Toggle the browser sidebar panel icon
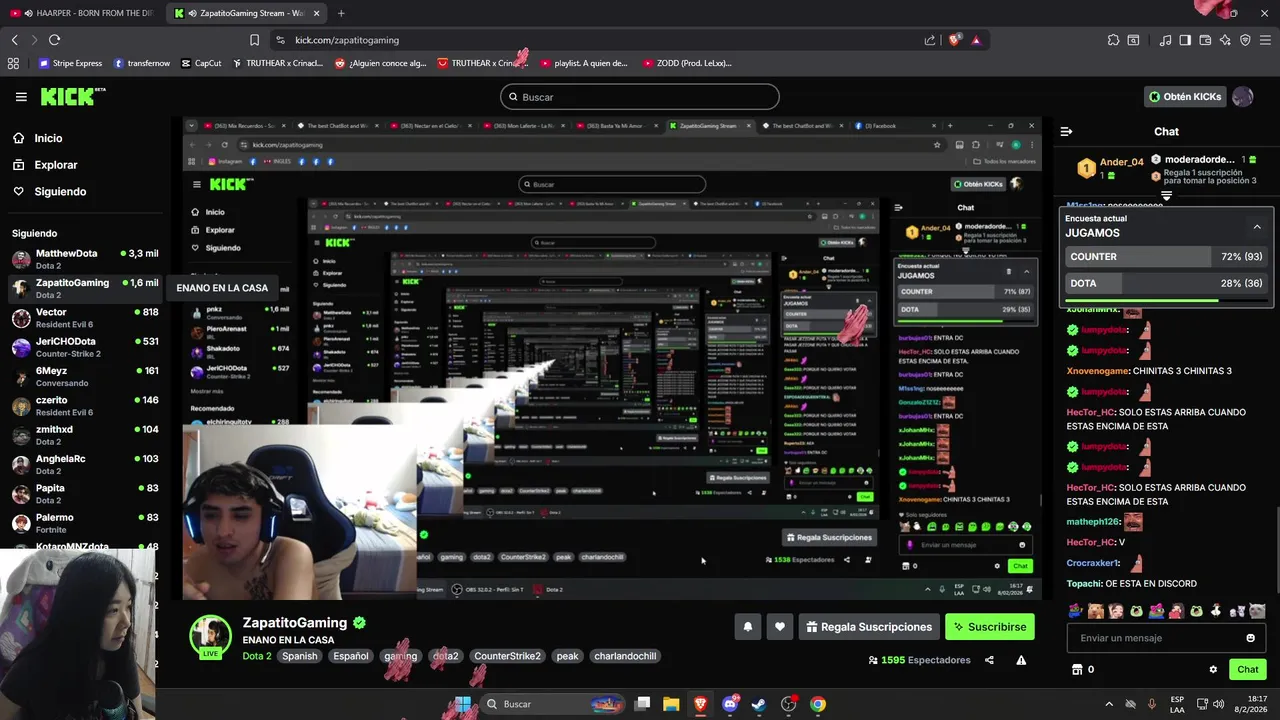 [x=1185, y=40]
